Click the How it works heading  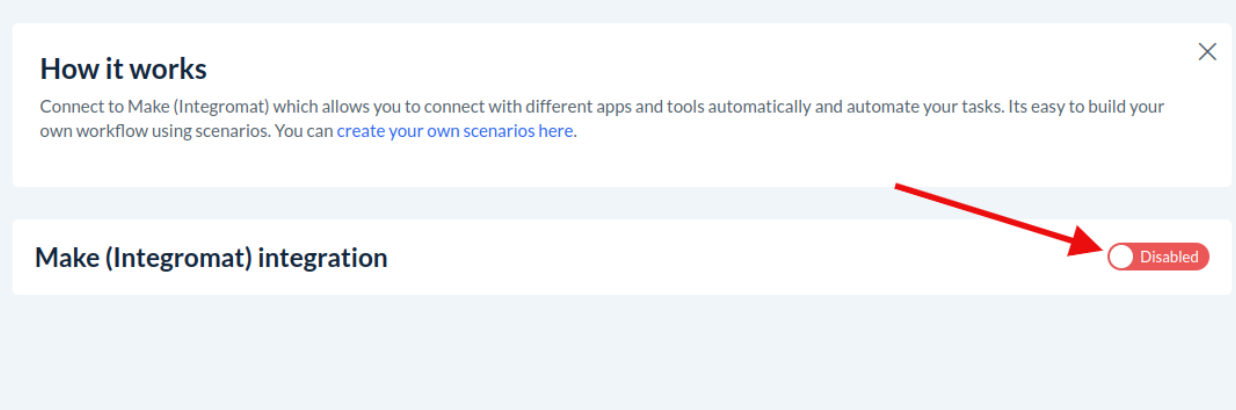point(123,69)
